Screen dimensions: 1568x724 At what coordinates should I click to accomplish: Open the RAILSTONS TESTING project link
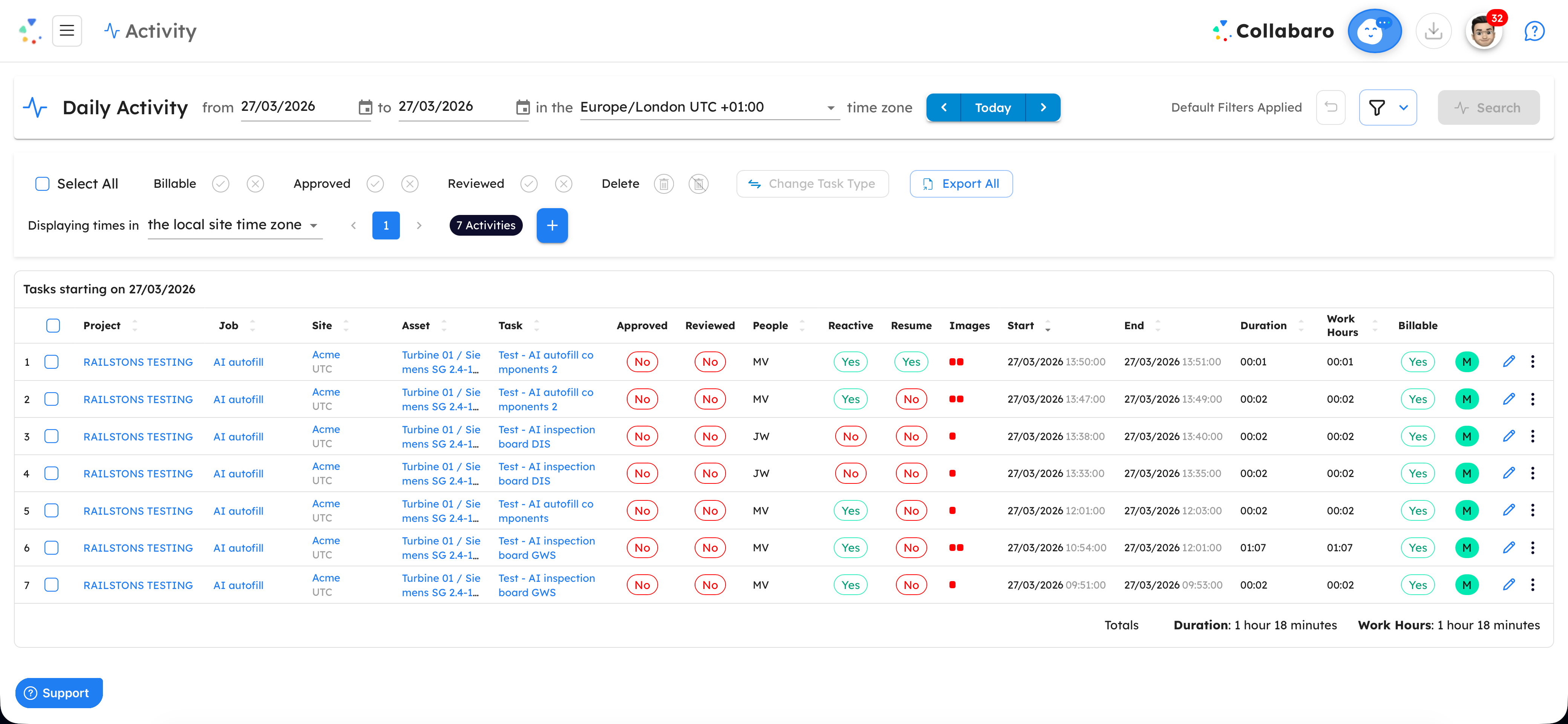pos(138,361)
